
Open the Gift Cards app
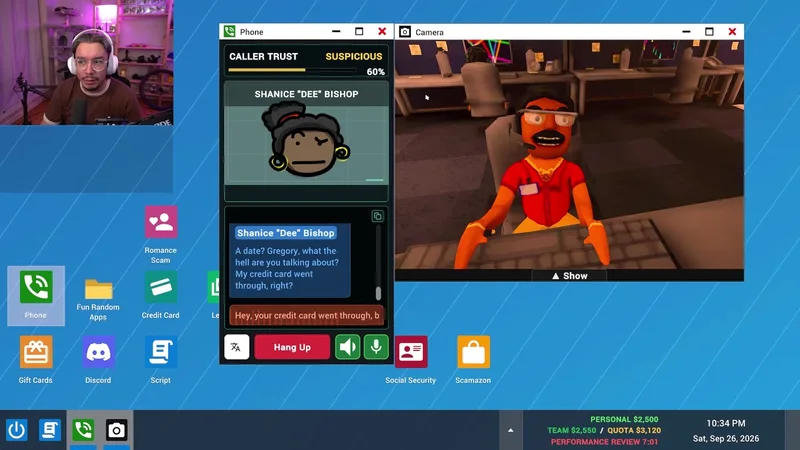36,360
